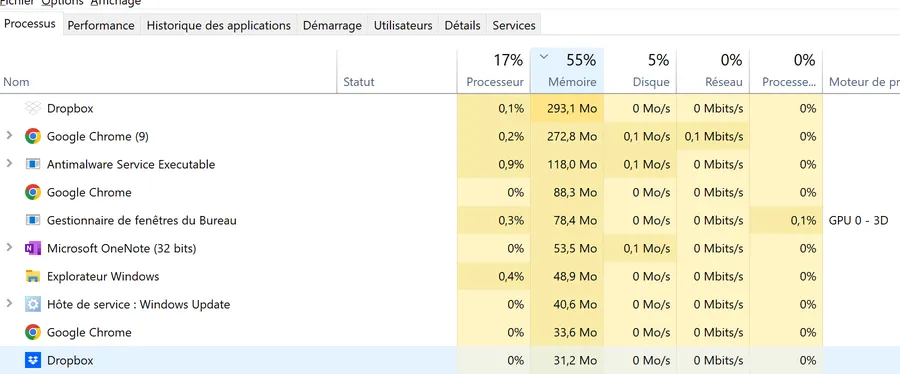The image size is (900, 374).
Task: Click the blue Dropbox icon in the highlighted row
Action: point(33,360)
